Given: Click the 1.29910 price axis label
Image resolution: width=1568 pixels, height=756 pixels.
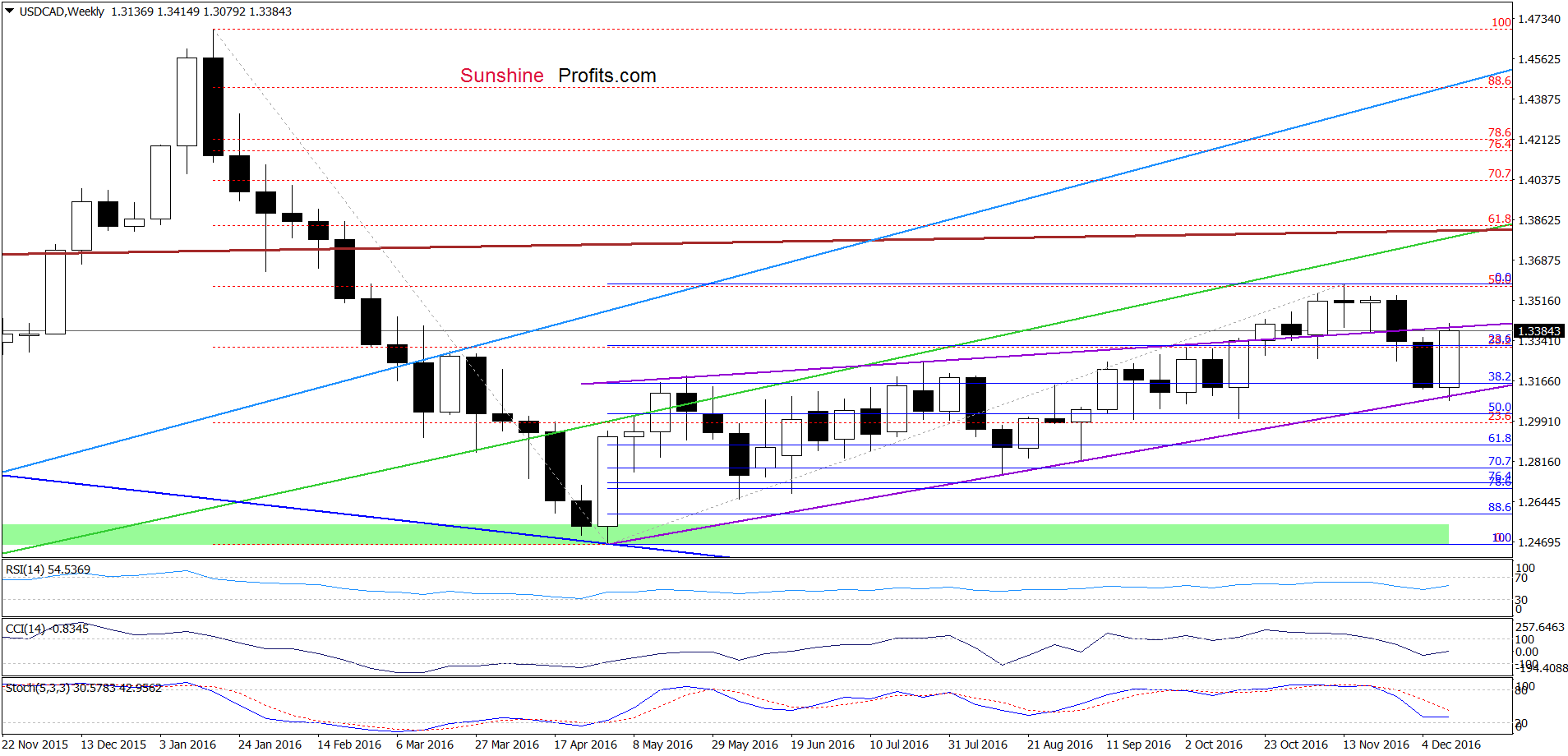Looking at the screenshot, I should pos(1538,422).
